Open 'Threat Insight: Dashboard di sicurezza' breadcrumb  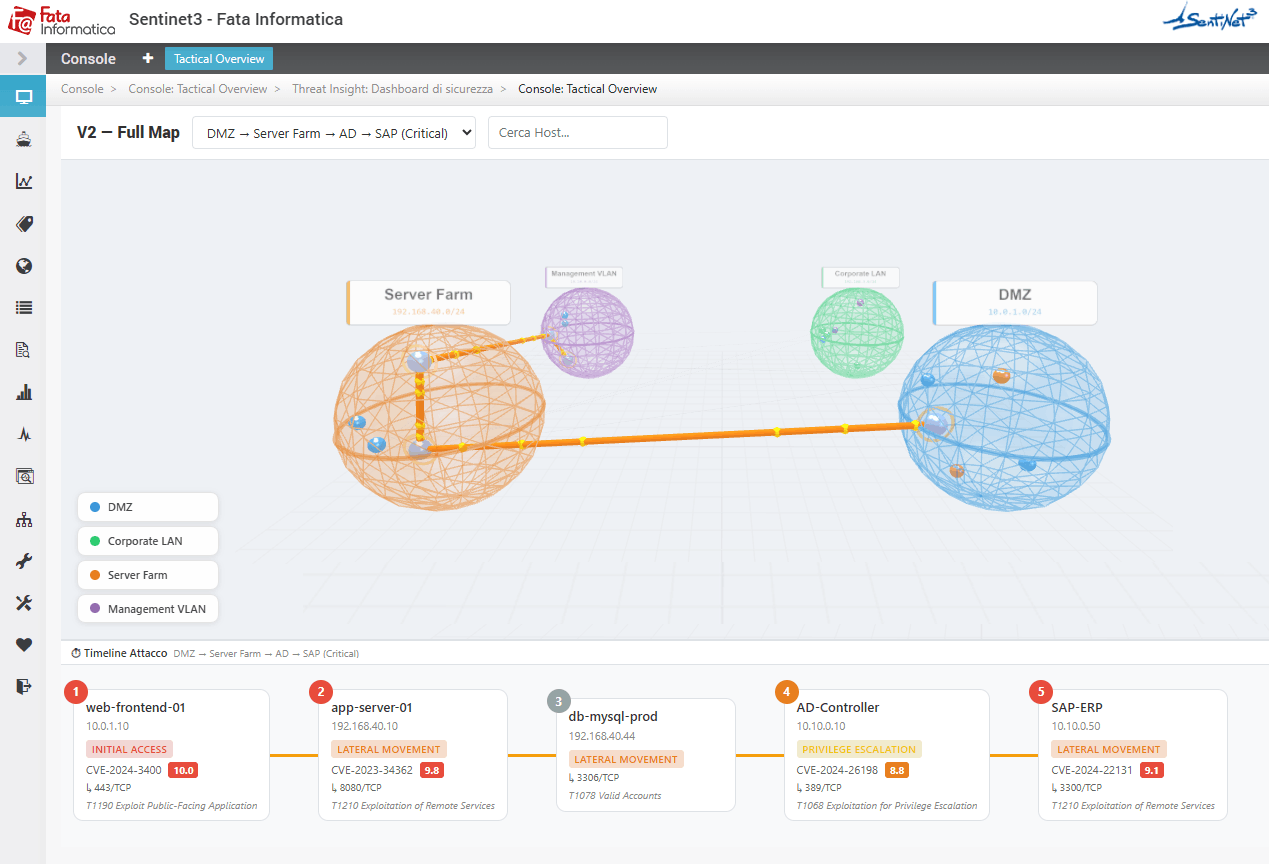[x=392, y=89]
